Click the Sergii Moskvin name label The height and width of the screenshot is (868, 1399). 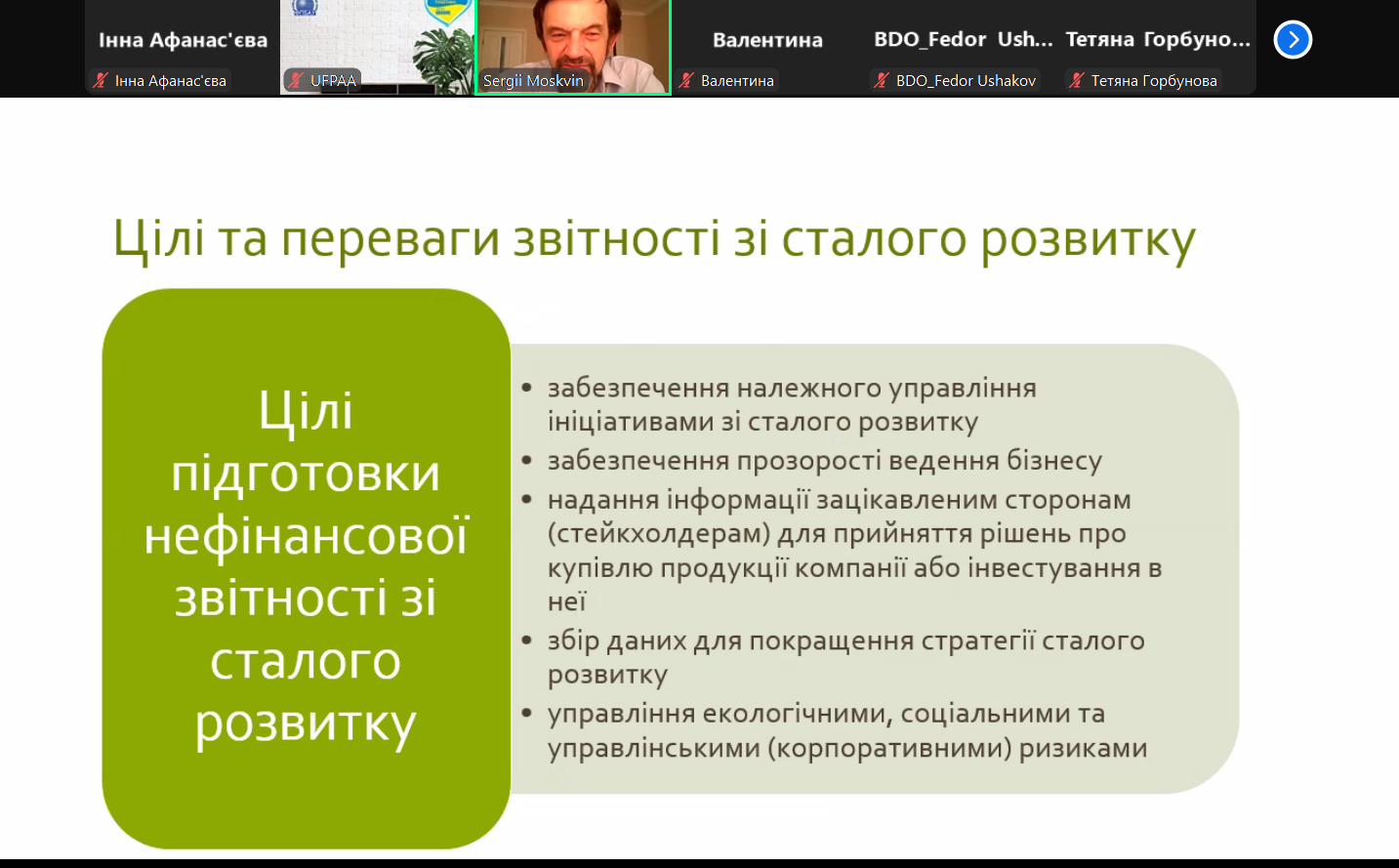click(x=533, y=81)
